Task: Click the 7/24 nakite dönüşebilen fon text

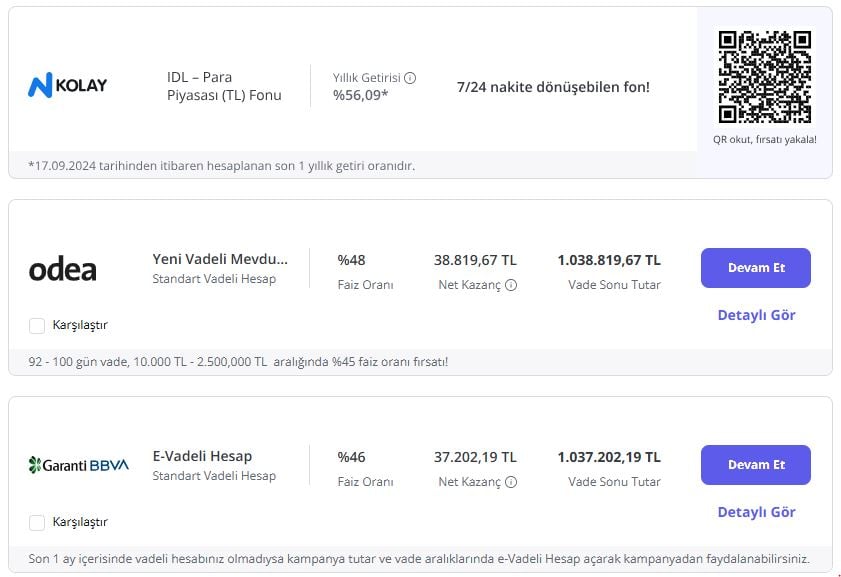Action: (x=551, y=87)
